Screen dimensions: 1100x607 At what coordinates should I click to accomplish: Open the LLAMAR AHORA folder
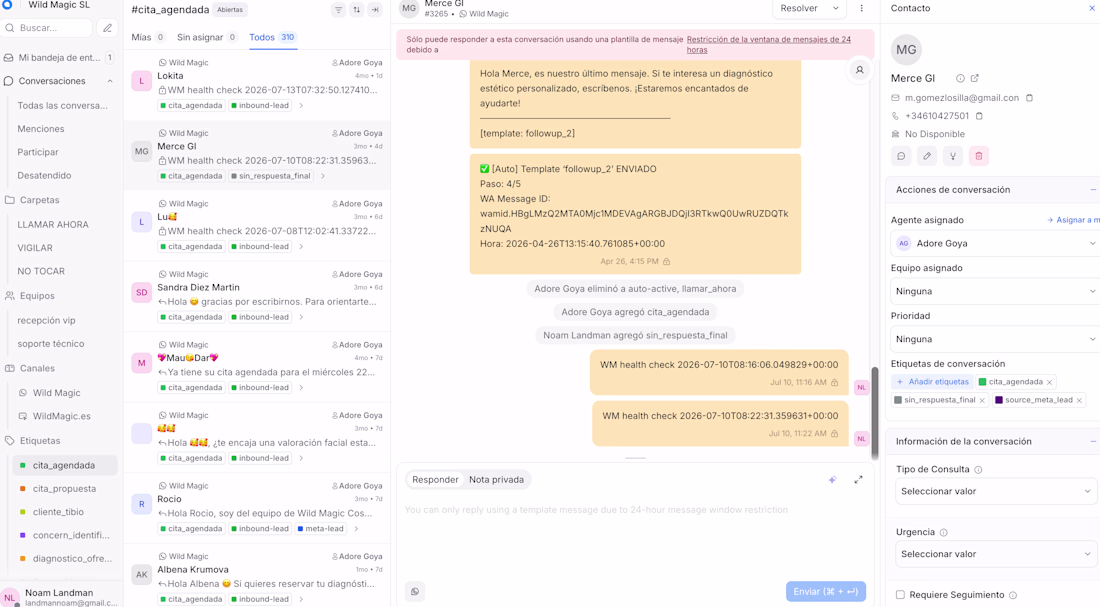[53, 225]
